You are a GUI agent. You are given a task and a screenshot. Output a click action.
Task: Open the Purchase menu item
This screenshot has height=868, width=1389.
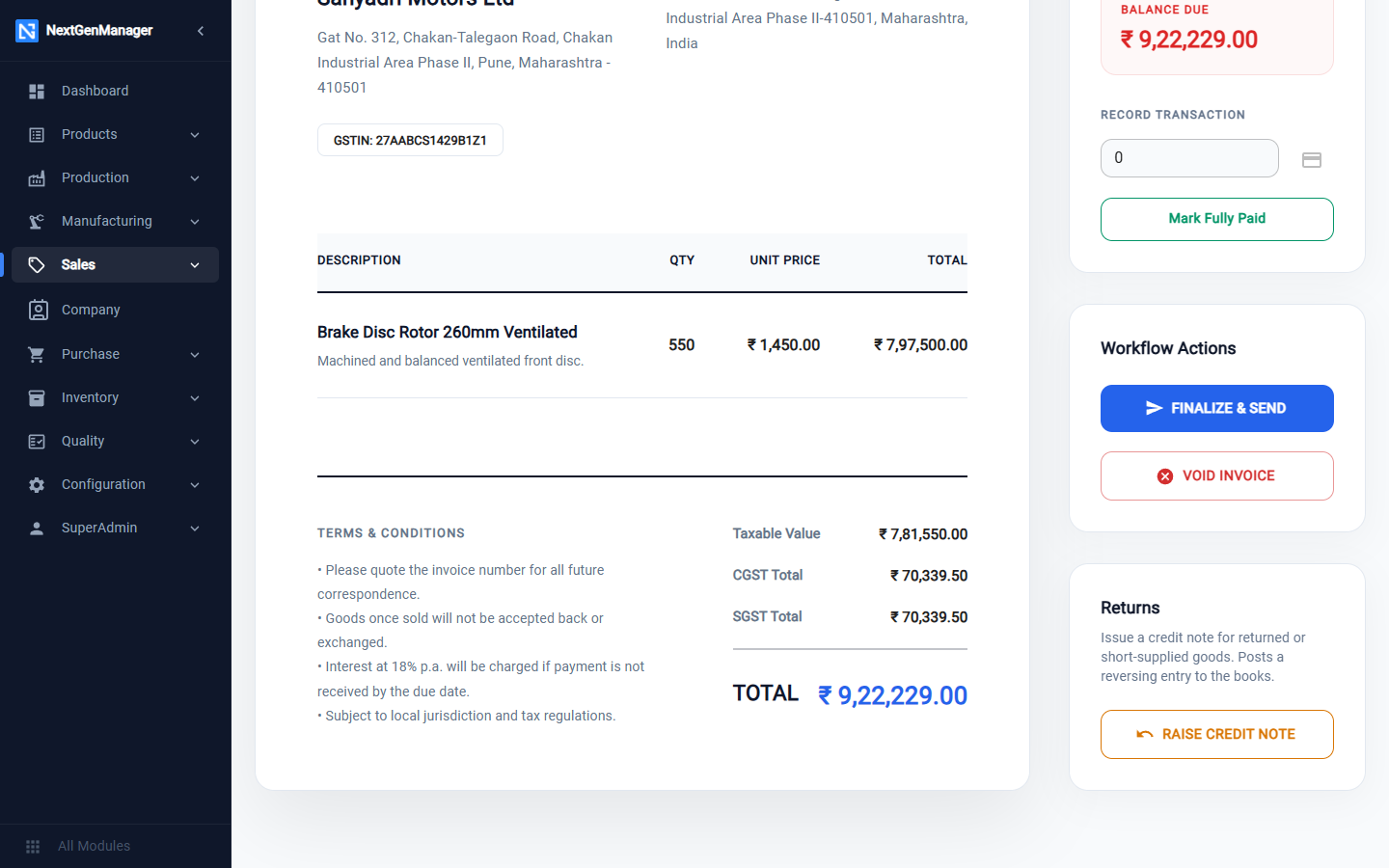coord(116,354)
